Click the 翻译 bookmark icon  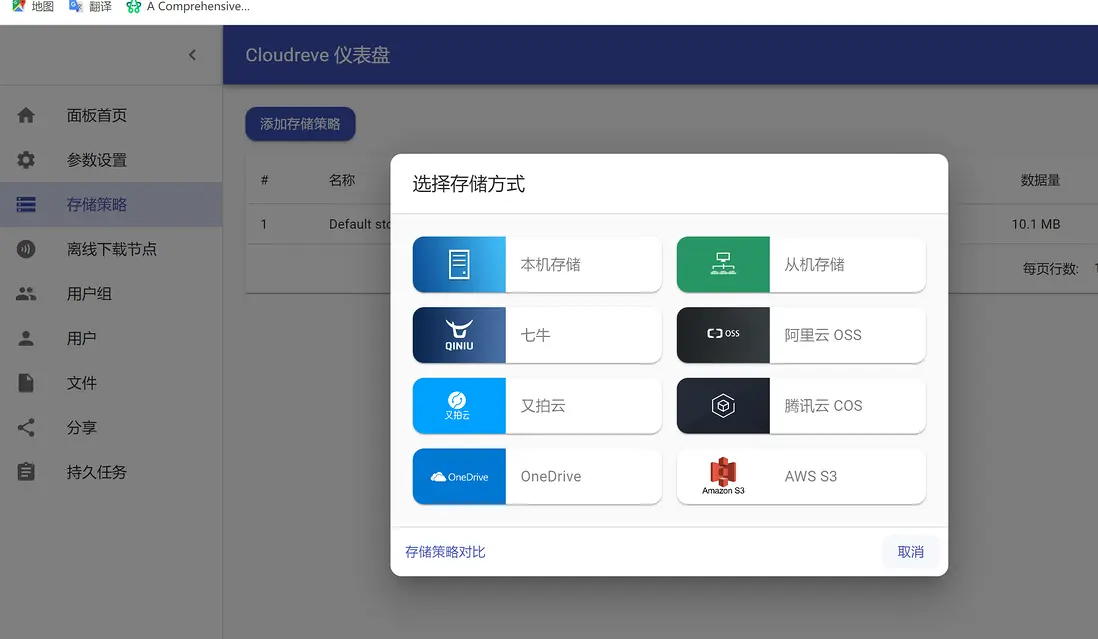[76, 6]
